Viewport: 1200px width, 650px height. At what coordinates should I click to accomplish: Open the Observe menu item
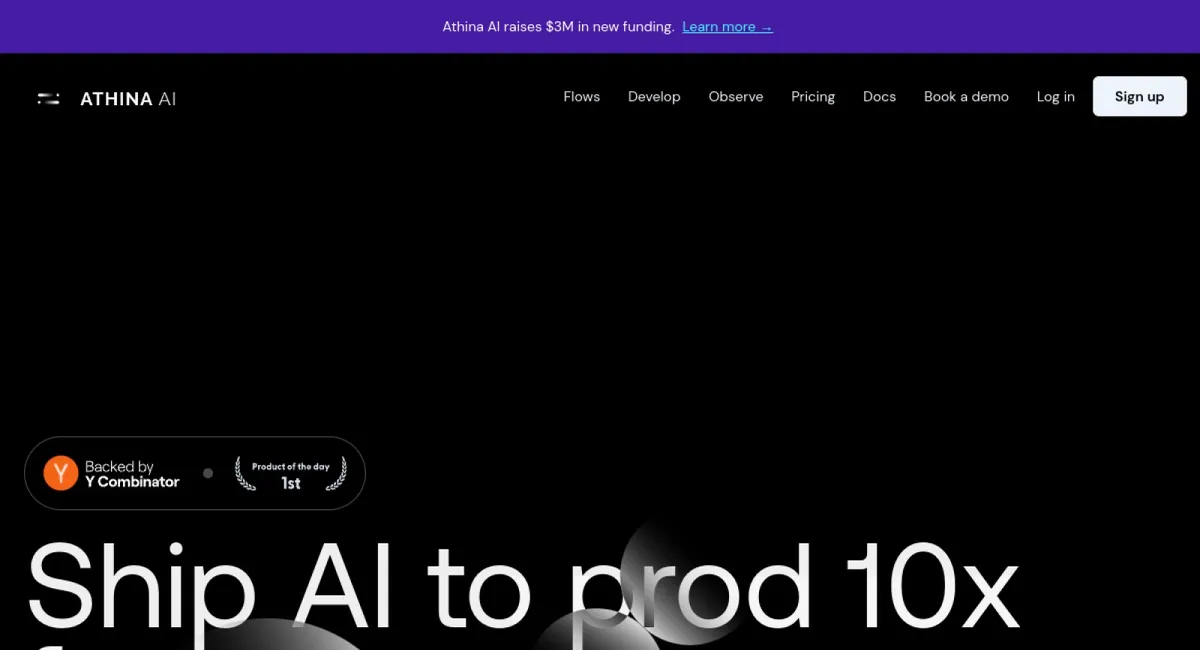pos(736,97)
